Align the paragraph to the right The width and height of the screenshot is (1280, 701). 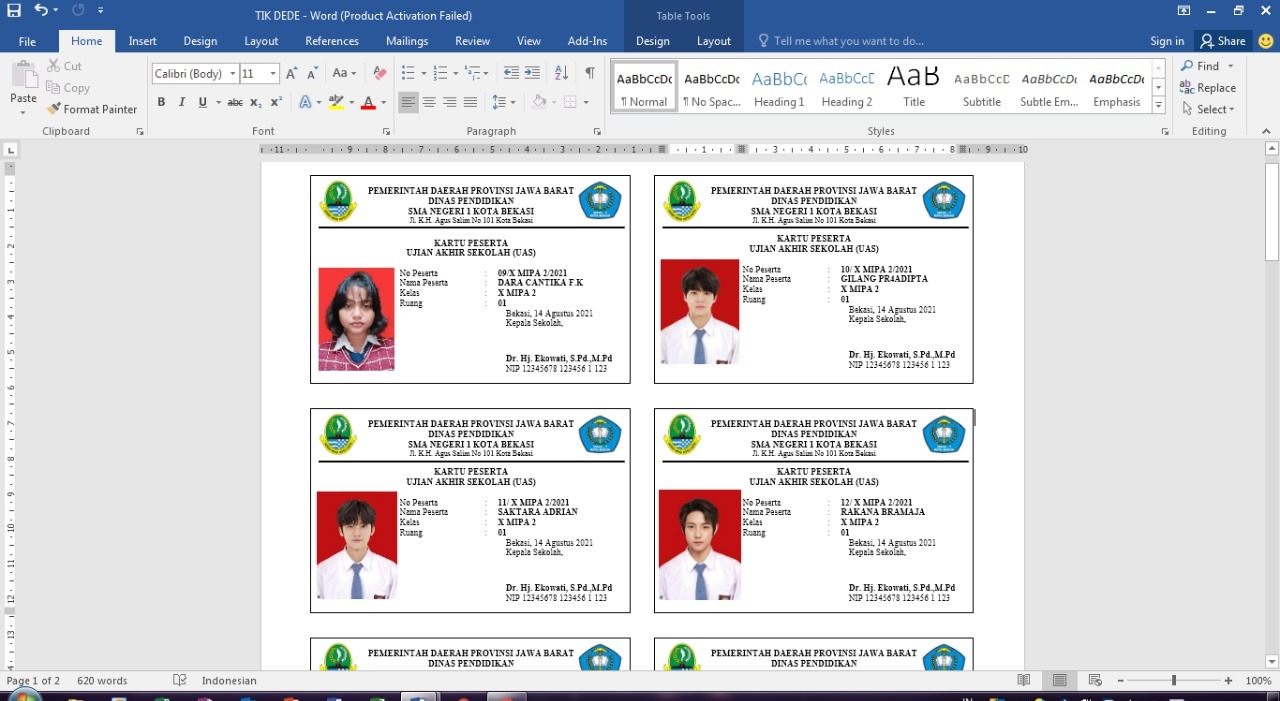point(450,102)
